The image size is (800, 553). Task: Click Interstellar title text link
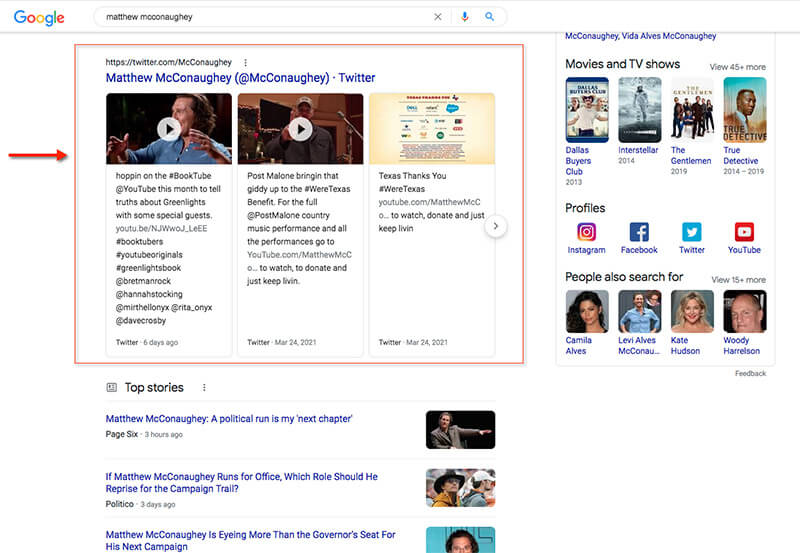point(638,150)
